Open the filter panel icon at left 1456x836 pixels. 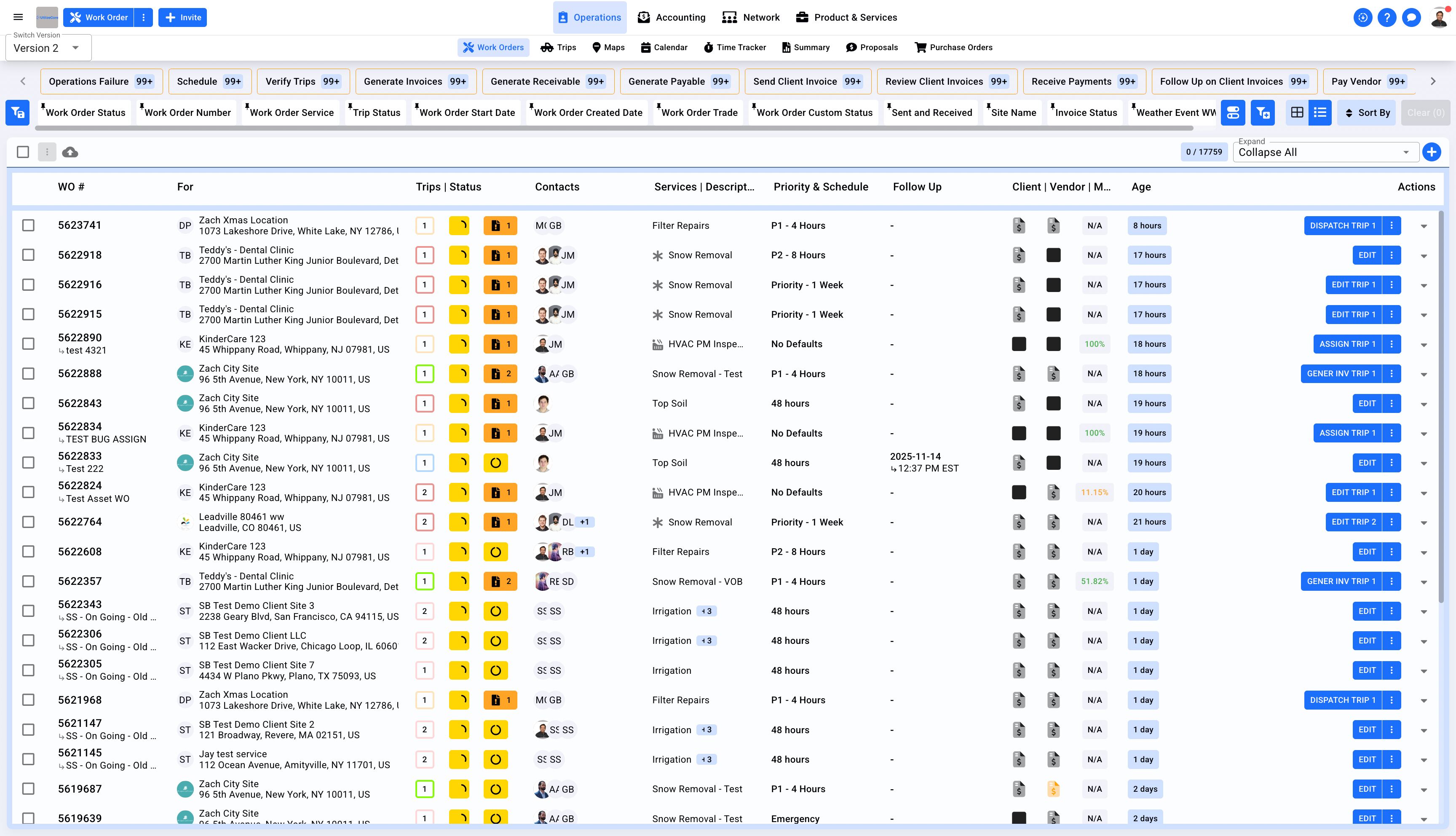point(17,113)
